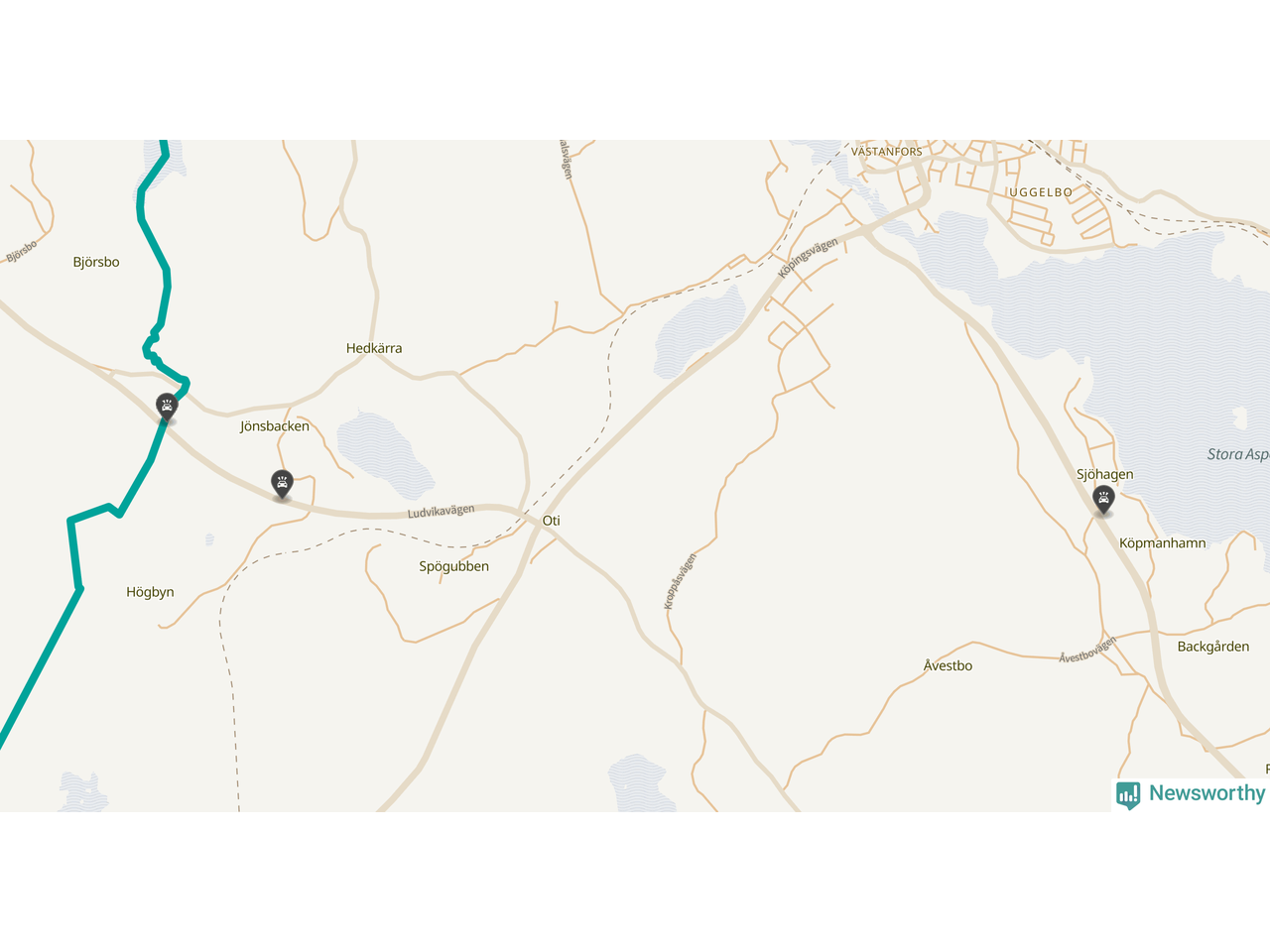Select the Högbyn label
This screenshot has width=1270, height=952.
[150, 592]
